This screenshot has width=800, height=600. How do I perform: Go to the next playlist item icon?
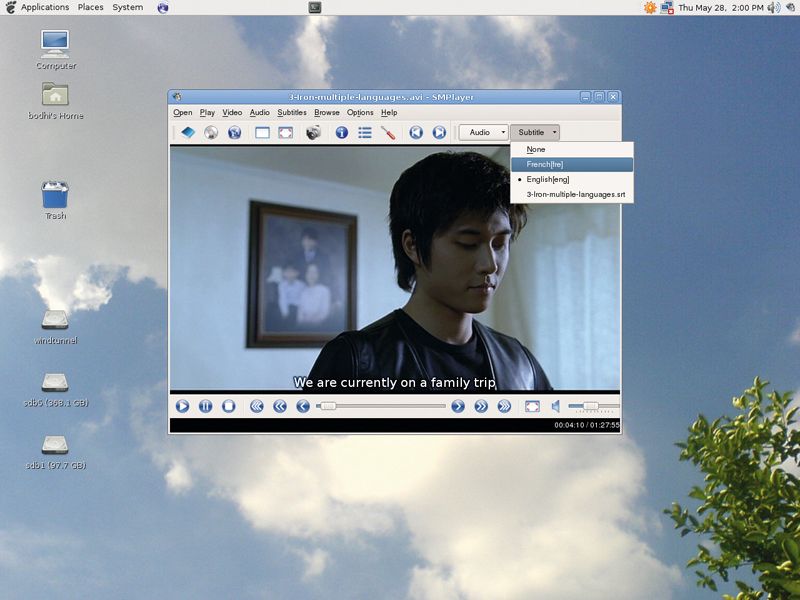point(439,133)
